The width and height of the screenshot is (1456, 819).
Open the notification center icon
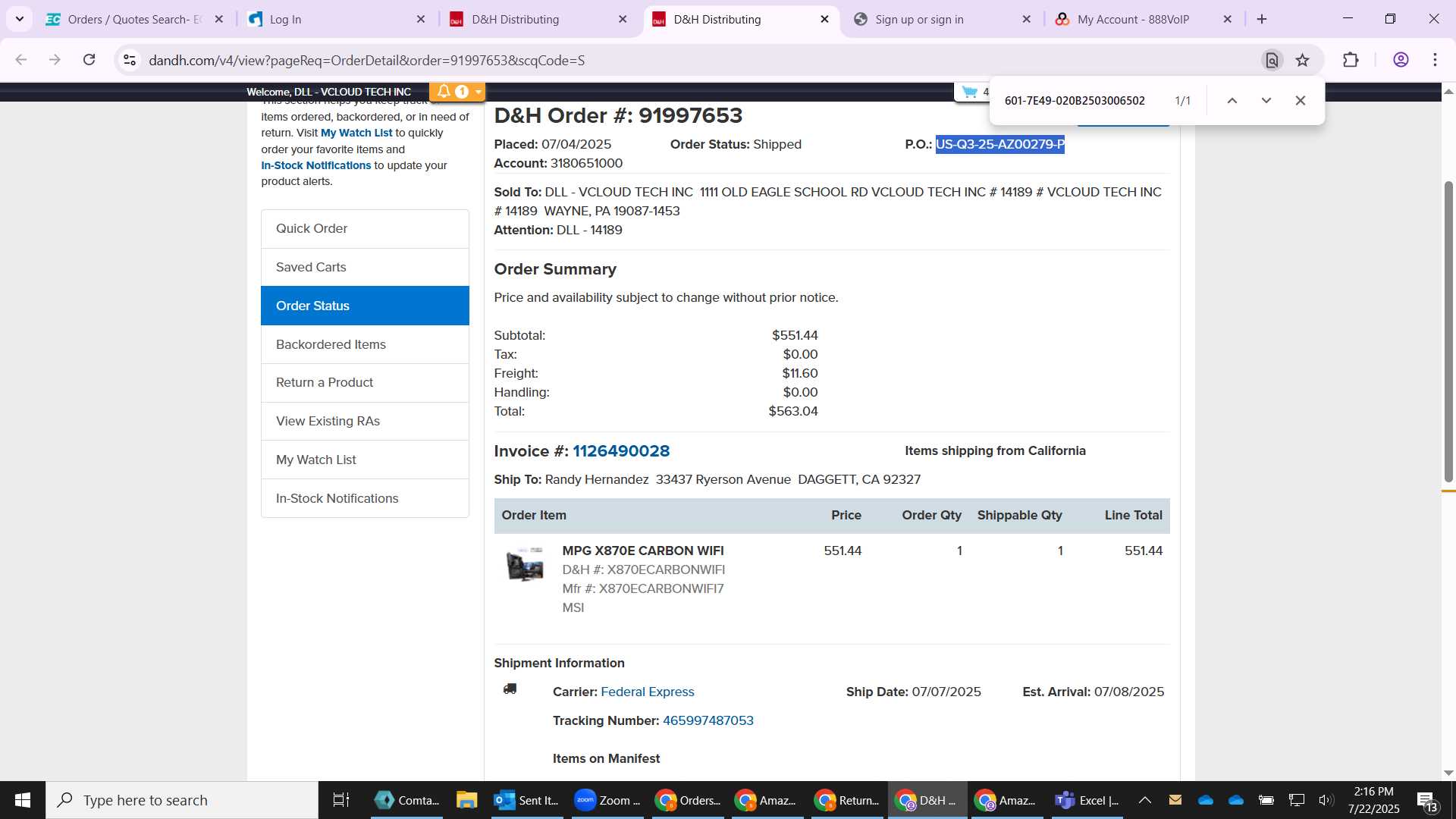coord(1426,800)
